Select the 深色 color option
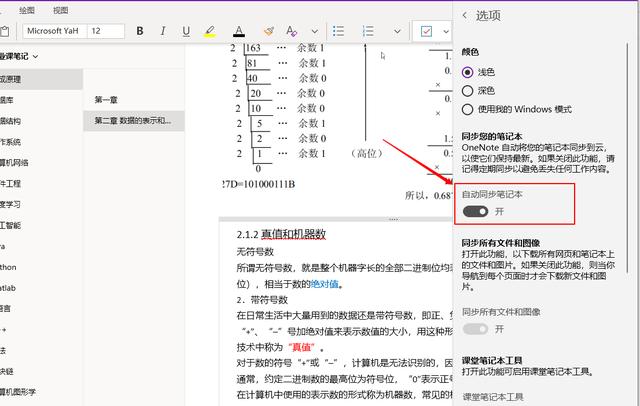Viewport: 640px width, 406px height. 467,91
